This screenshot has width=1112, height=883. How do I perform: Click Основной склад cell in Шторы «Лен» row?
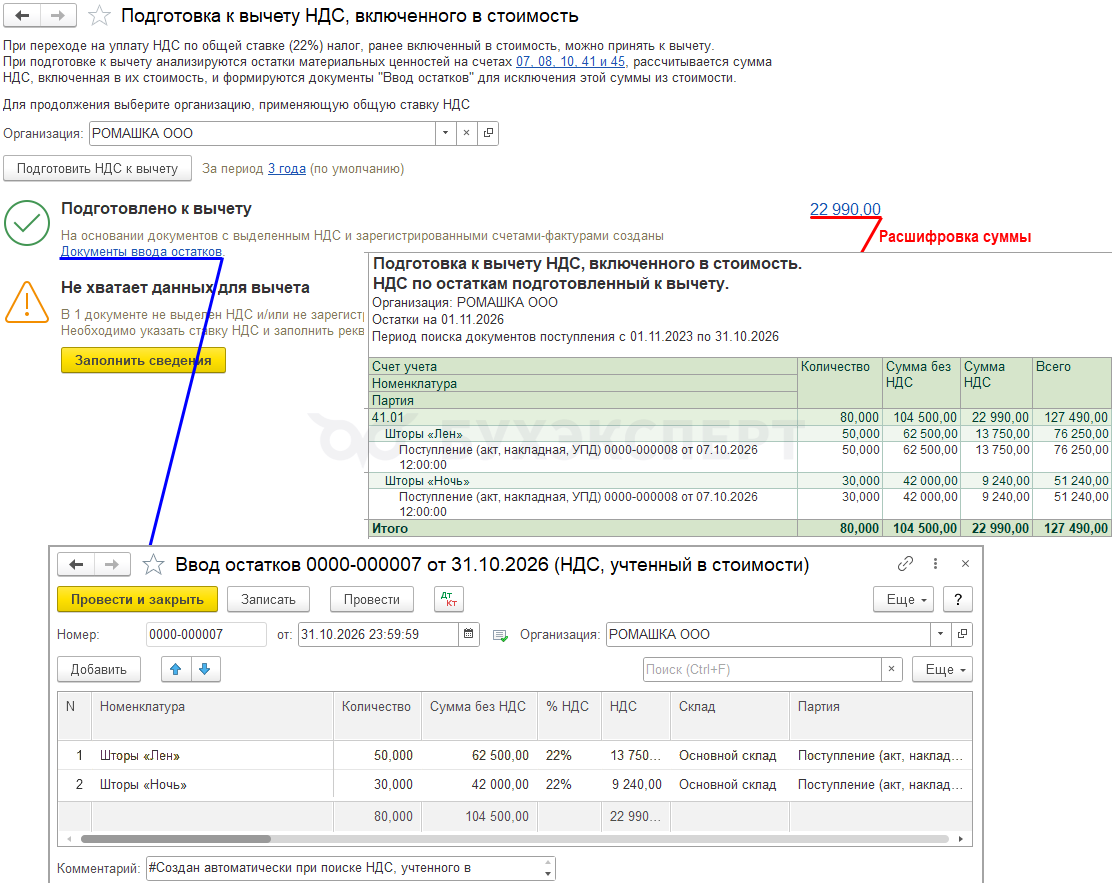pos(730,755)
